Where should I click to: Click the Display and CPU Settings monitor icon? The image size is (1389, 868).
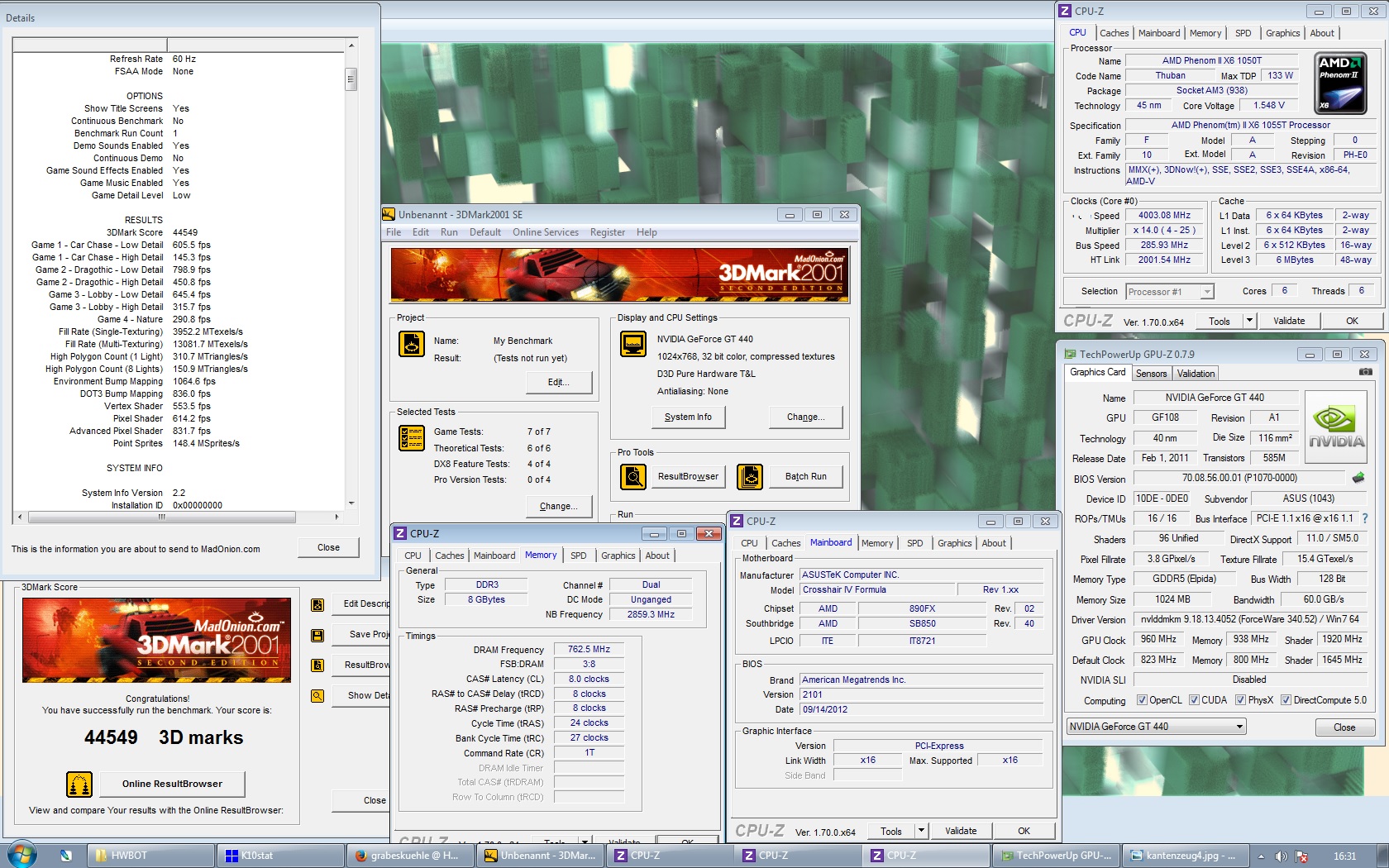point(633,343)
